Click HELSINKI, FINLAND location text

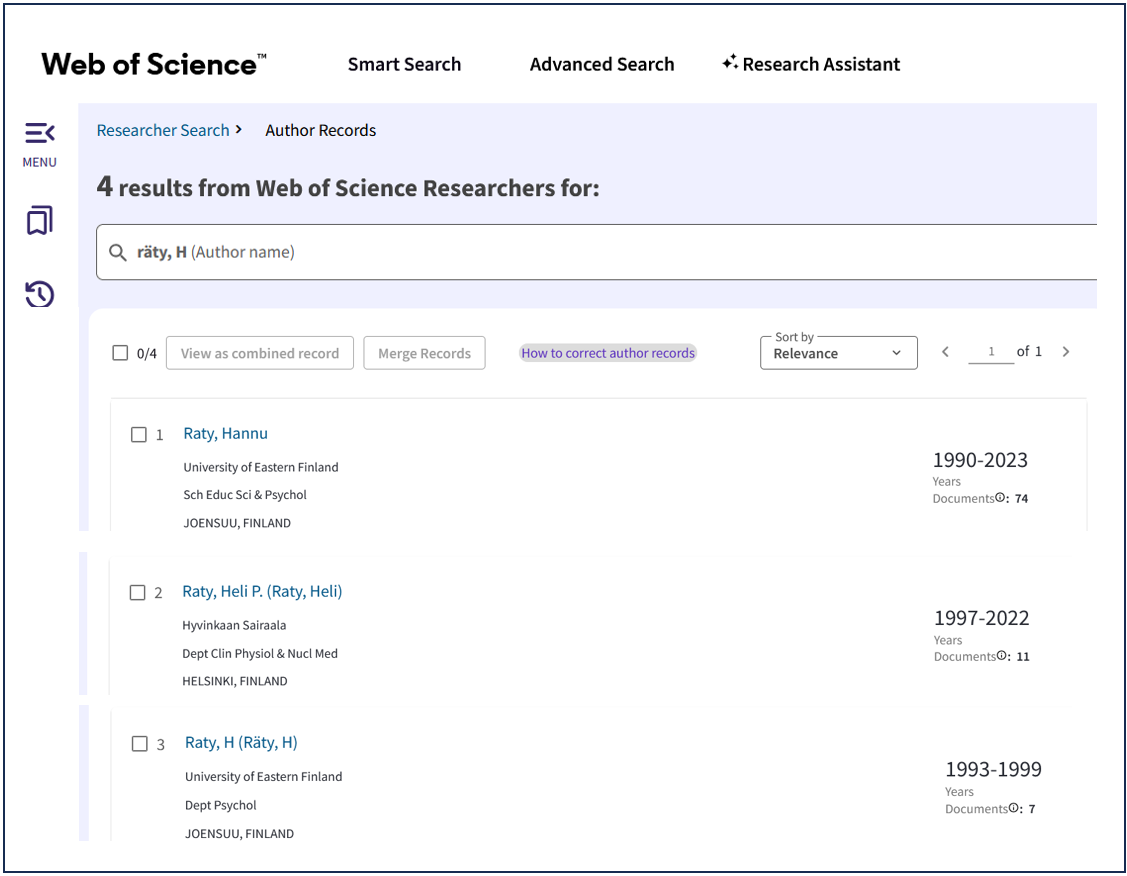pyautogui.click(x=235, y=681)
